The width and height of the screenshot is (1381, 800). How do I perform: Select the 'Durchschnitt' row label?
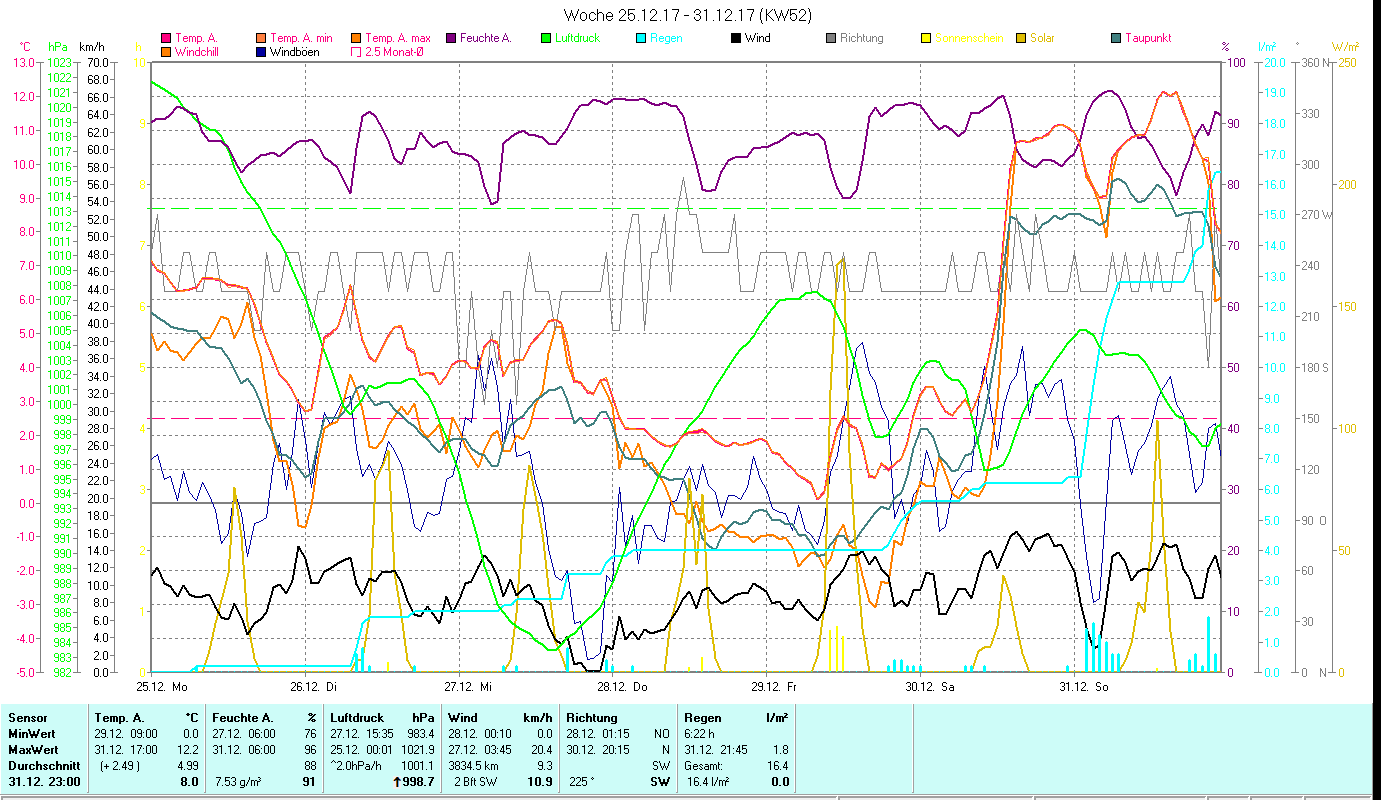pos(42,766)
